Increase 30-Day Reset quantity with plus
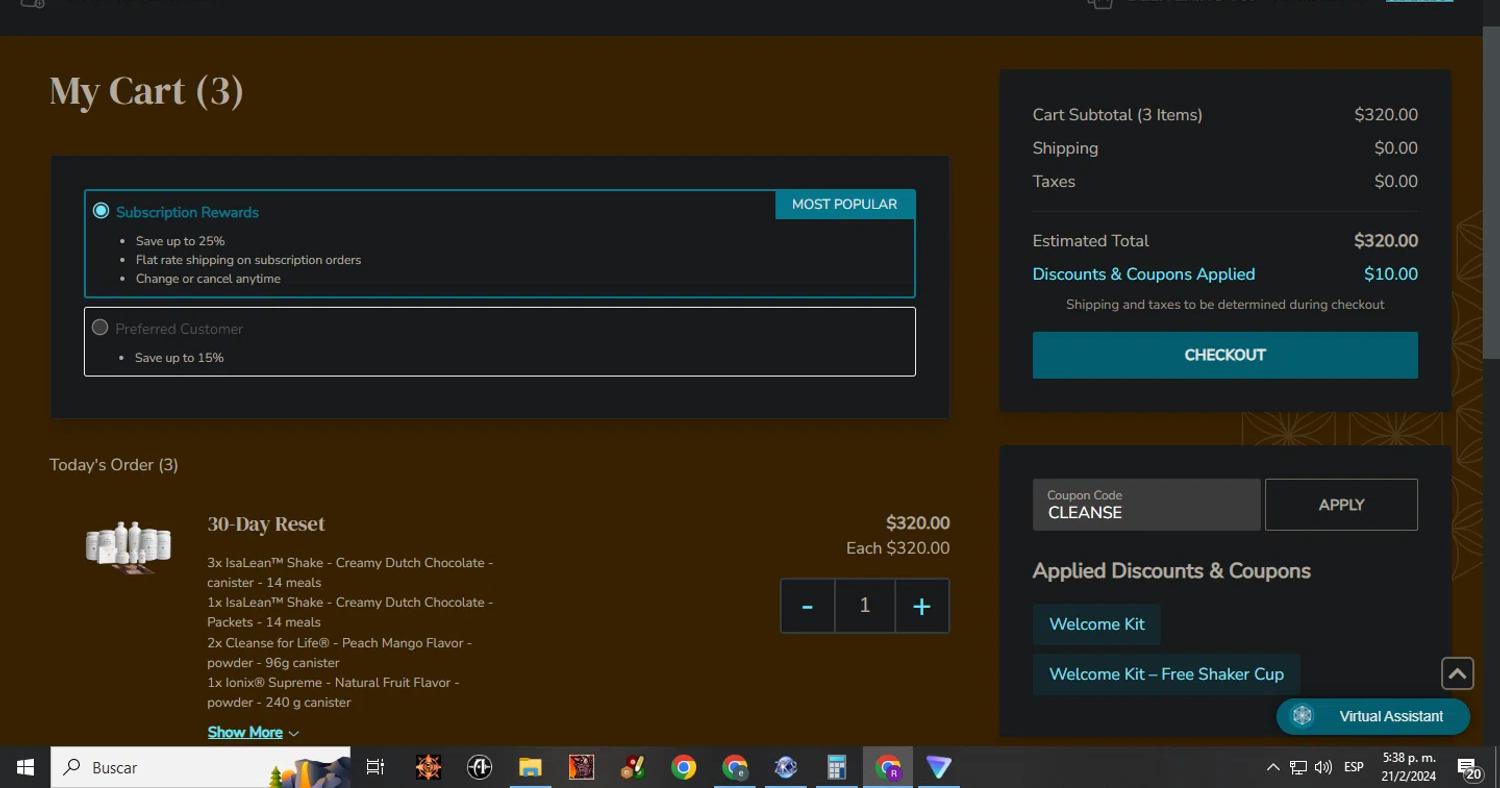 [922, 606]
